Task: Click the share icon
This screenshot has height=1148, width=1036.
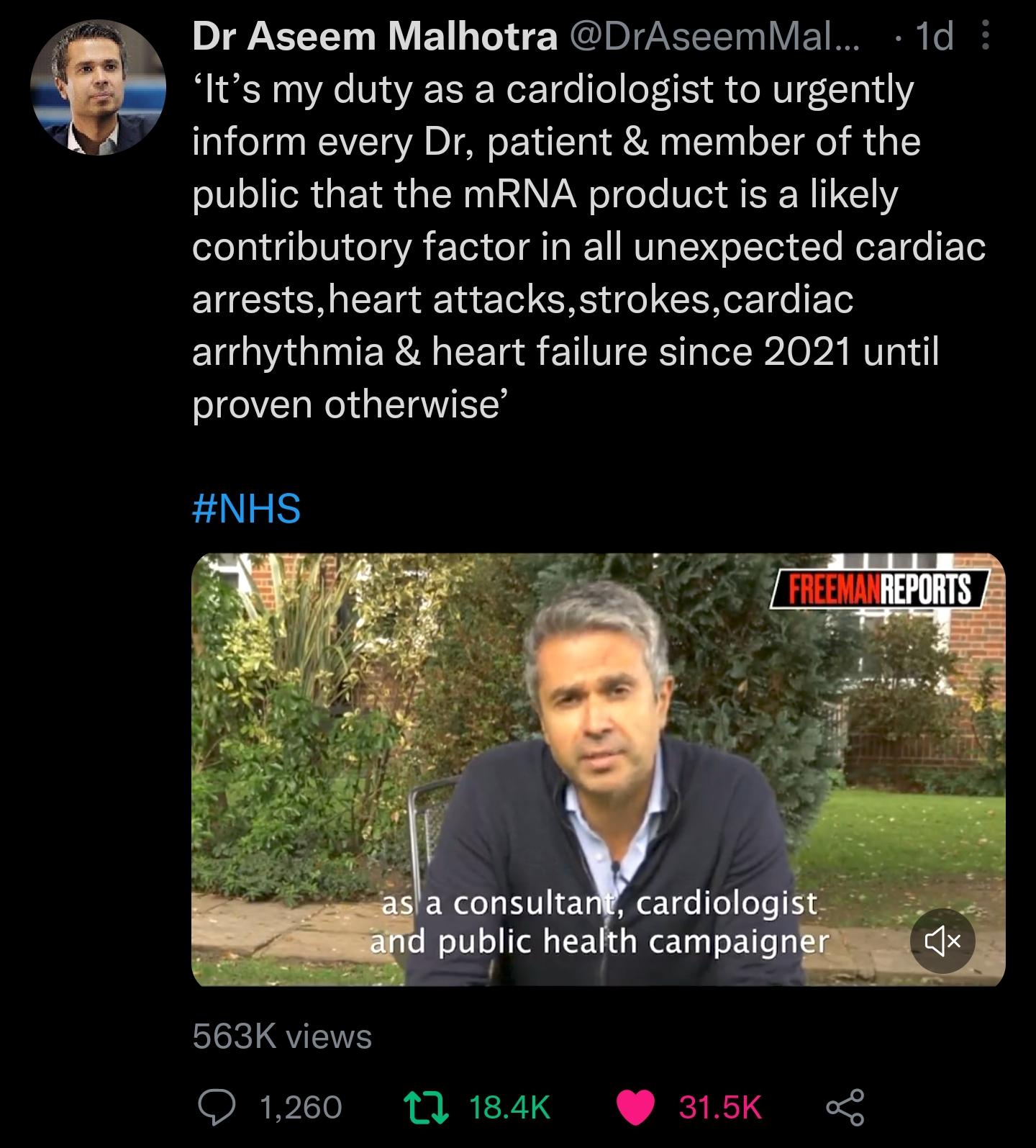Action: (845, 1106)
